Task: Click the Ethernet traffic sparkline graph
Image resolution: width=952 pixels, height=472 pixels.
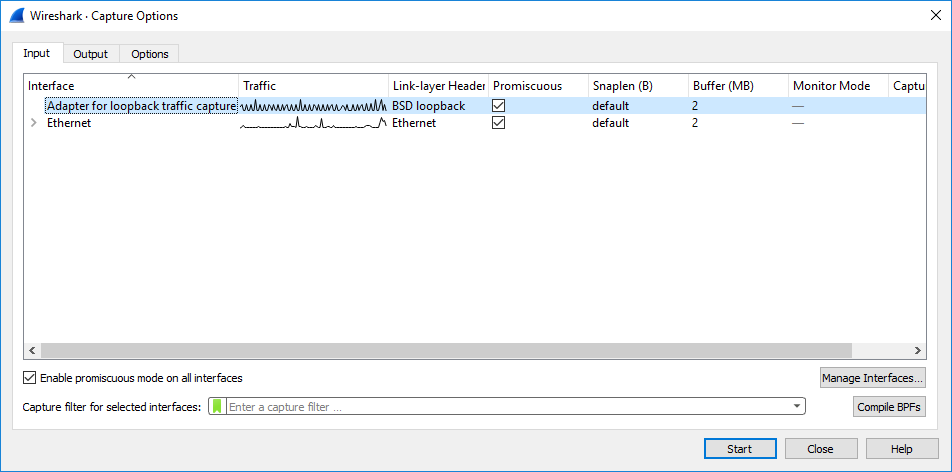Action: [x=313, y=124]
